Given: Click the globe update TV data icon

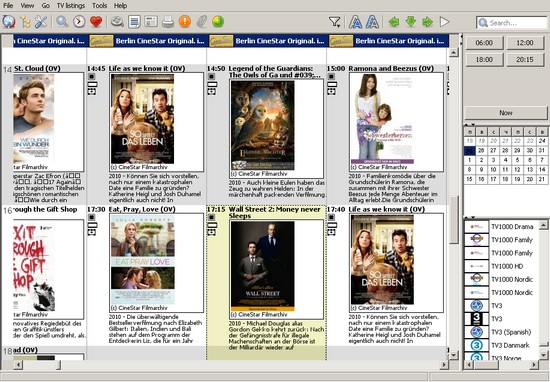Looking at the screenshot, I should (x=9, y=22).
